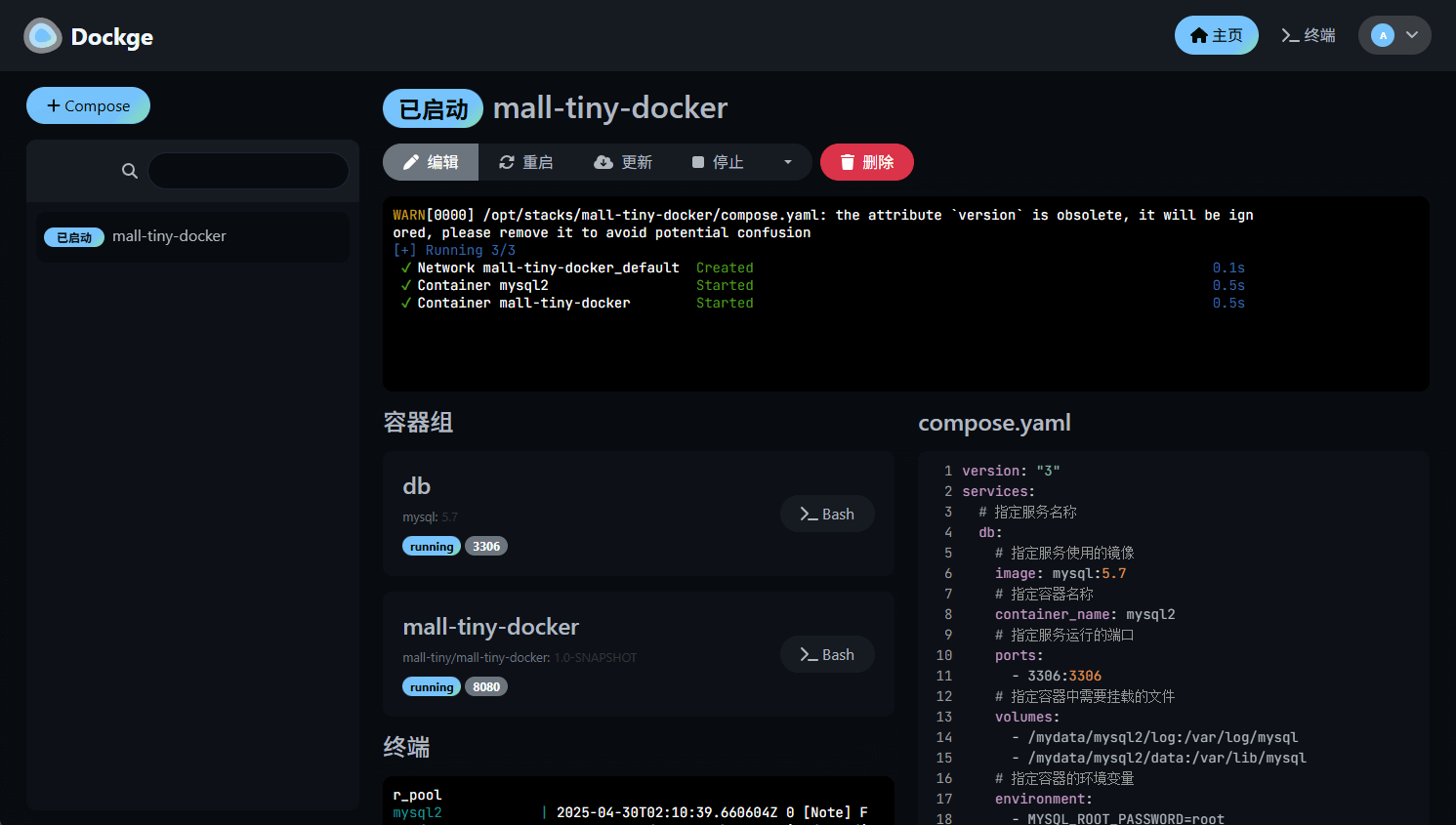Click port 8080 badge on mall-tiny-docker
The height and width of the screenshot is (825, 1456).
485,687
